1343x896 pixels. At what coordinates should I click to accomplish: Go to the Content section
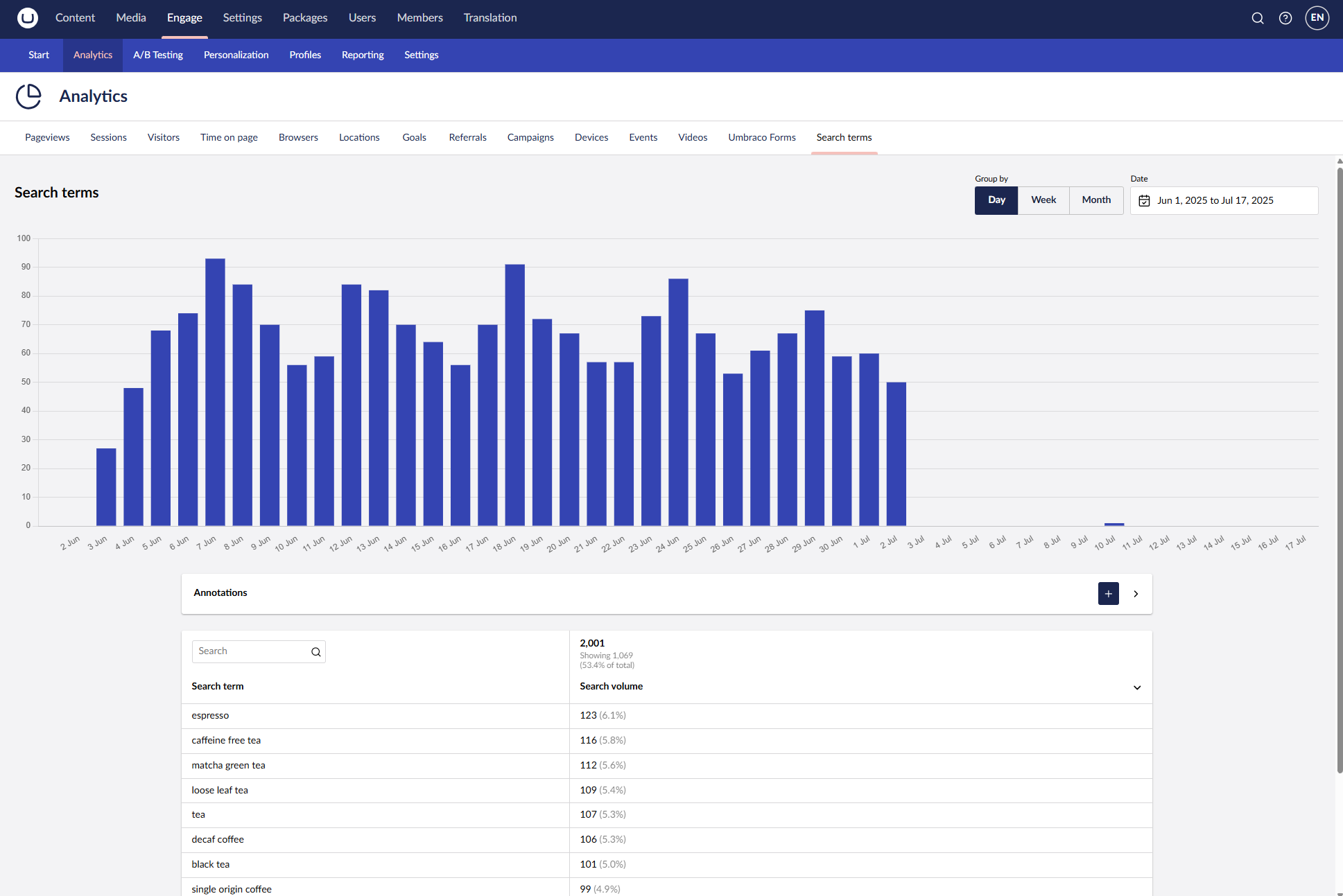pyautogui.click(x=75, y=18)
